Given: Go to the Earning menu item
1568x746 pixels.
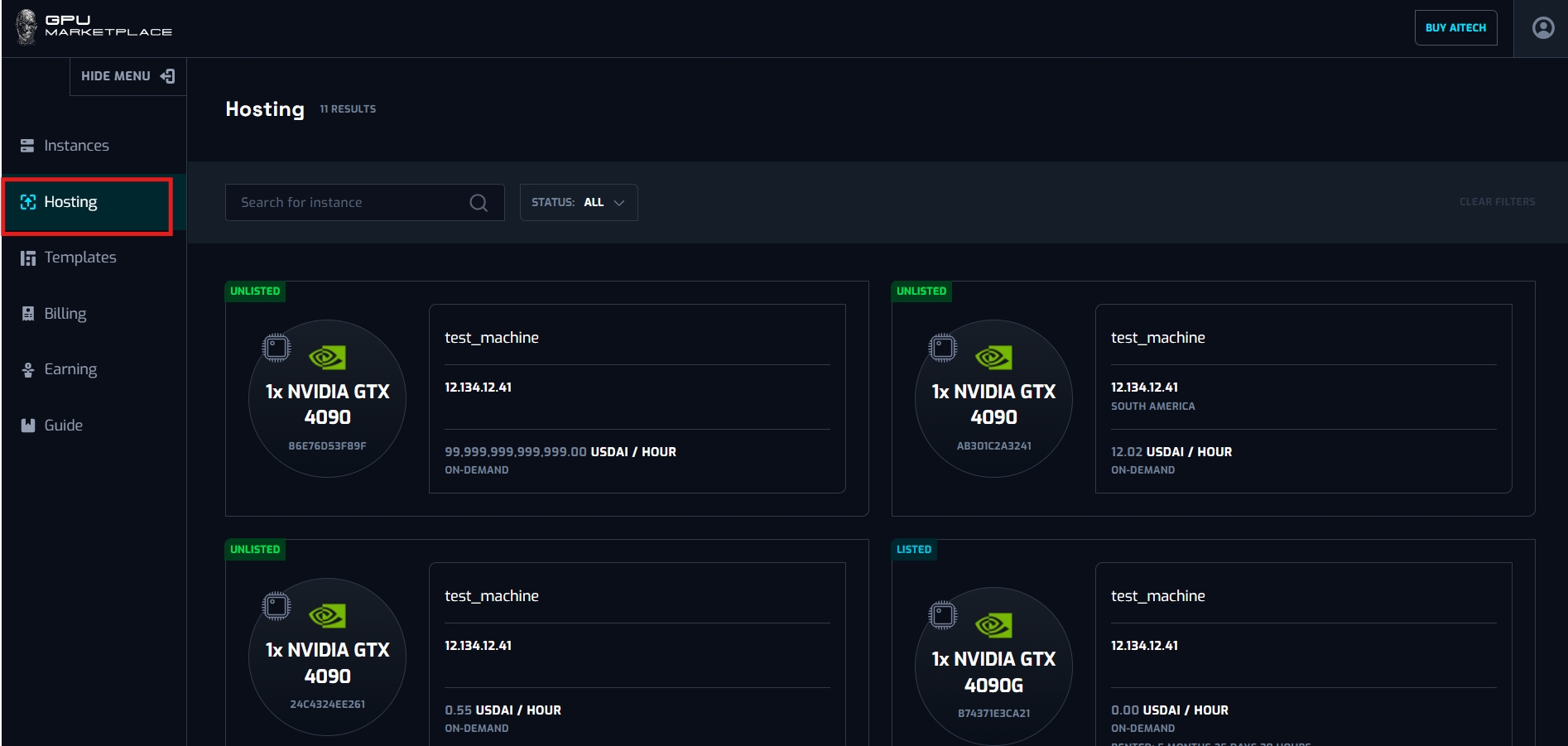Looking at the screenshot, I should [70, 369].
